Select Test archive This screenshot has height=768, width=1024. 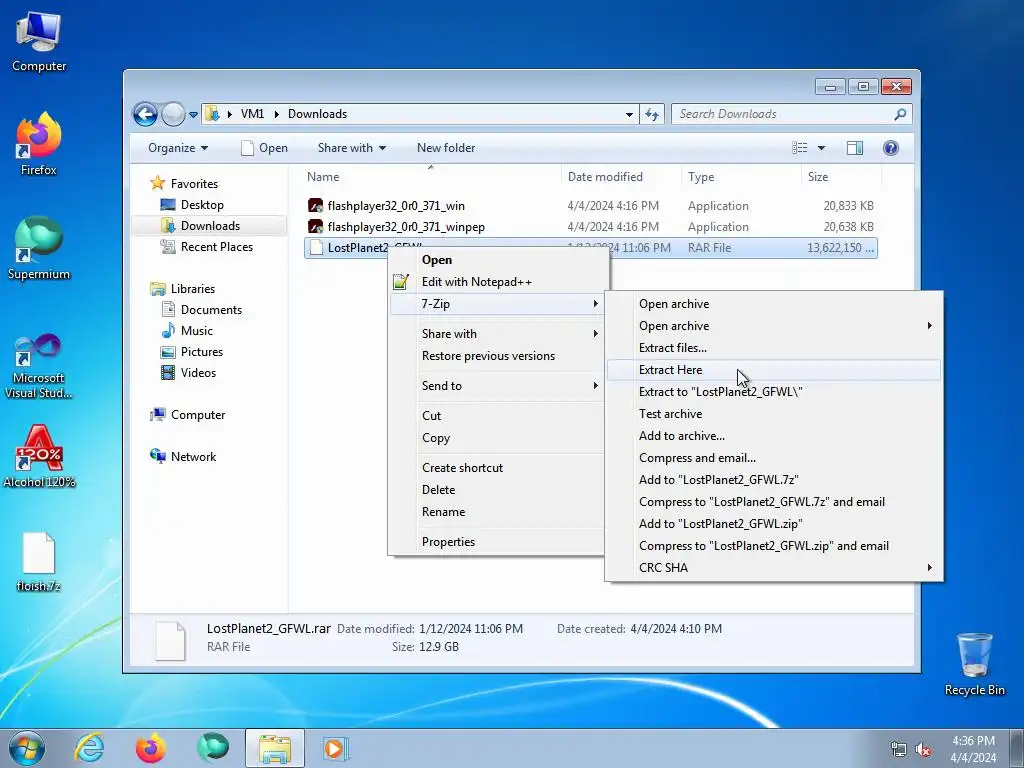[x=774, y=414]
